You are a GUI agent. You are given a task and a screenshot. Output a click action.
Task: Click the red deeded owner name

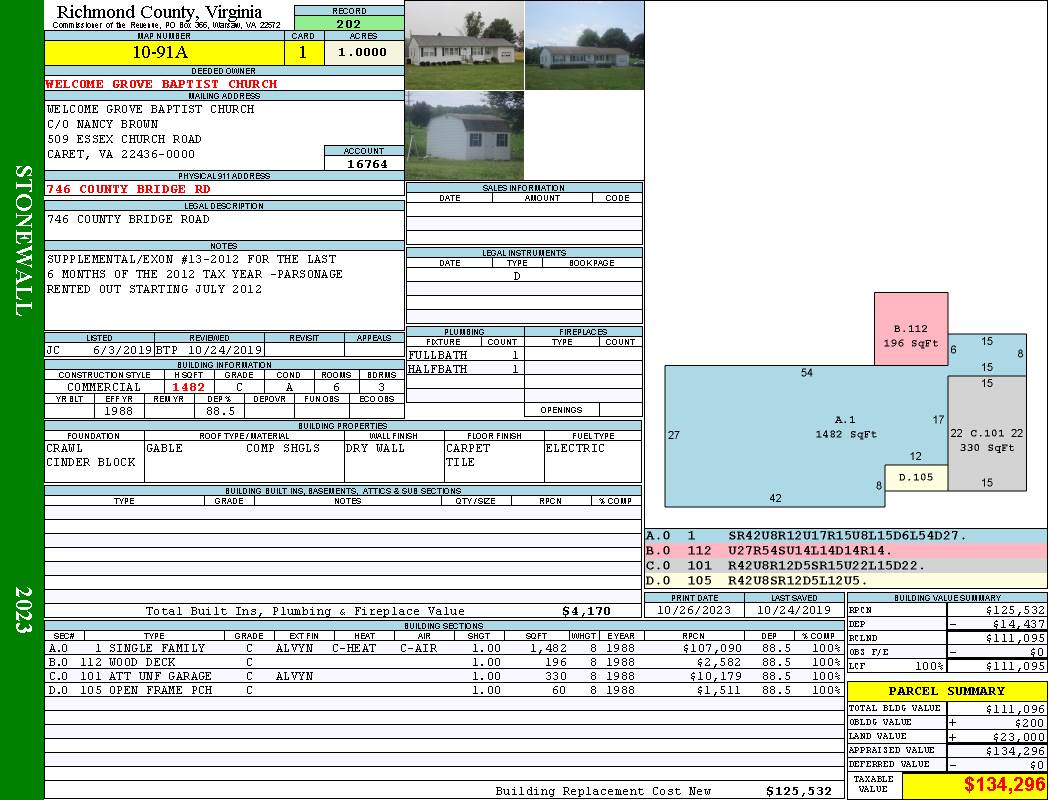click(x=162, y=84)
